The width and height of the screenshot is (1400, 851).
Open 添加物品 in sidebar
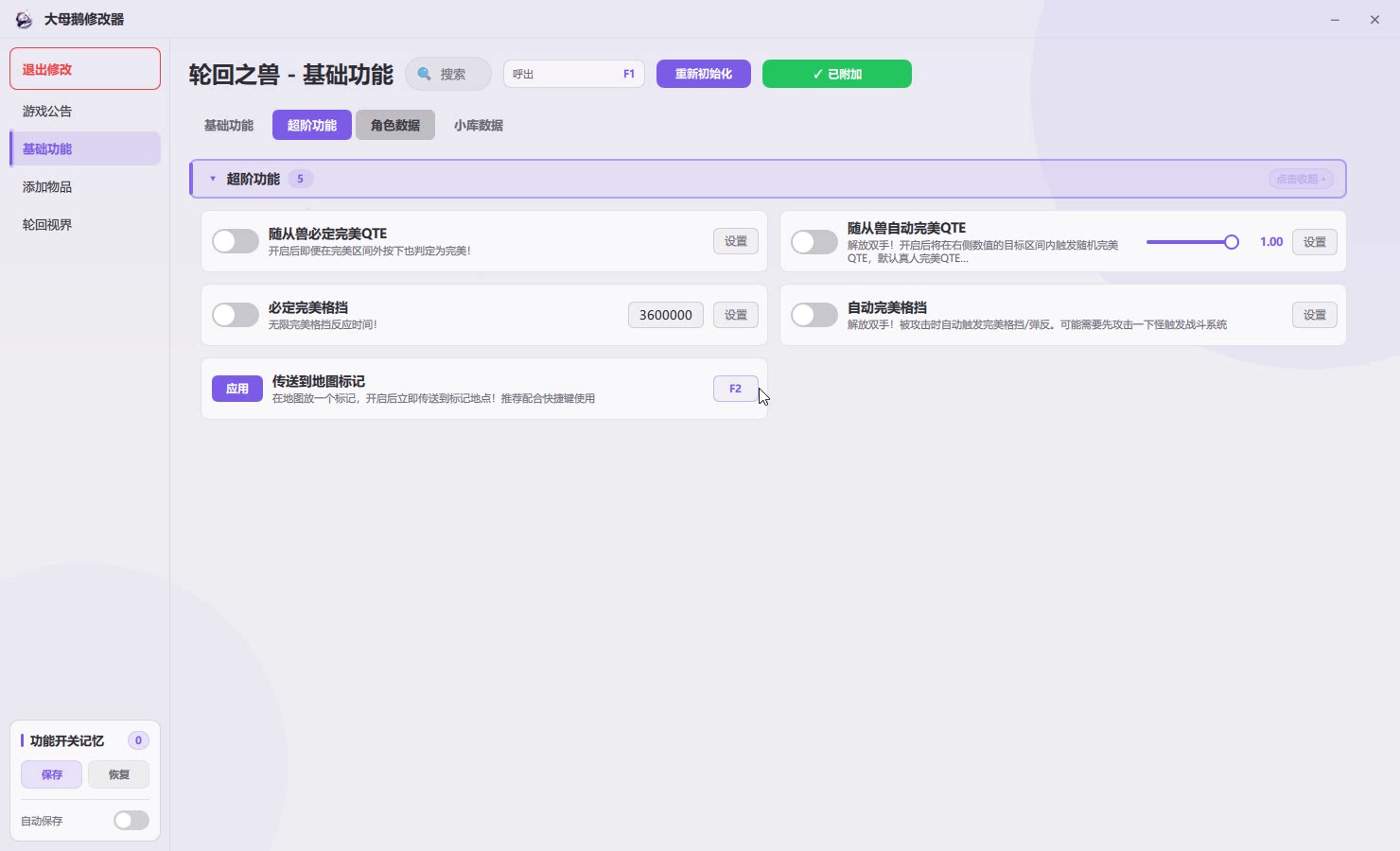point(85,186)
